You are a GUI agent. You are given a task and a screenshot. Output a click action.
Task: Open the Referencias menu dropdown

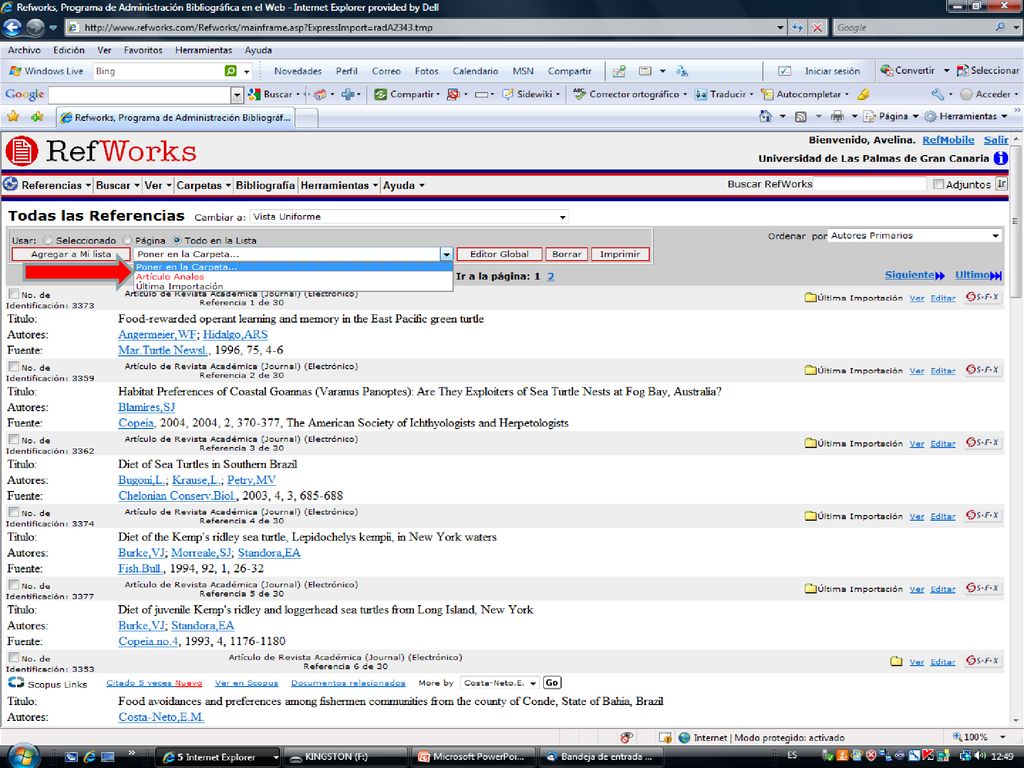tap(56, 185)
